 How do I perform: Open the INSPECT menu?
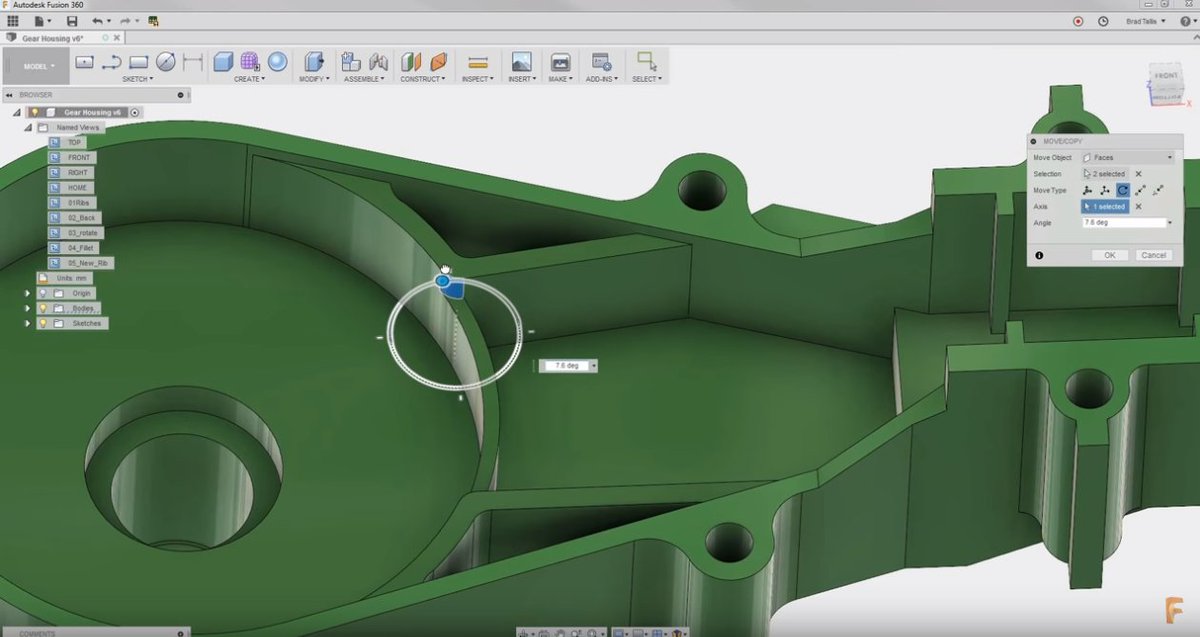point(478,79)
